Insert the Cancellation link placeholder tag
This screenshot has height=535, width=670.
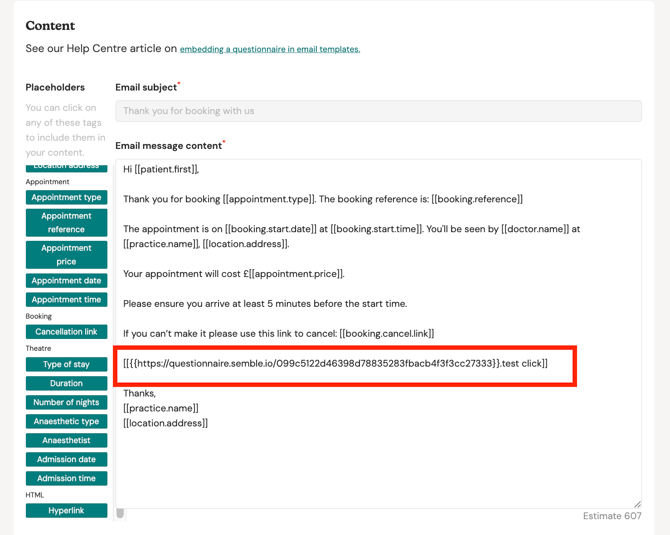(x=66, y=332)
